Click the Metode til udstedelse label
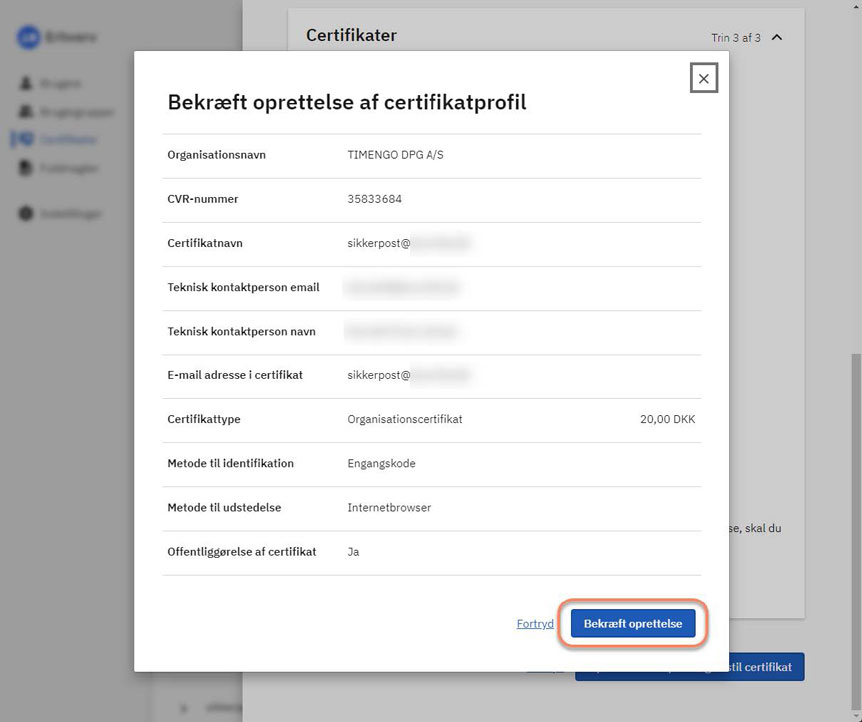The image size is (862, 722). (224, 508)
